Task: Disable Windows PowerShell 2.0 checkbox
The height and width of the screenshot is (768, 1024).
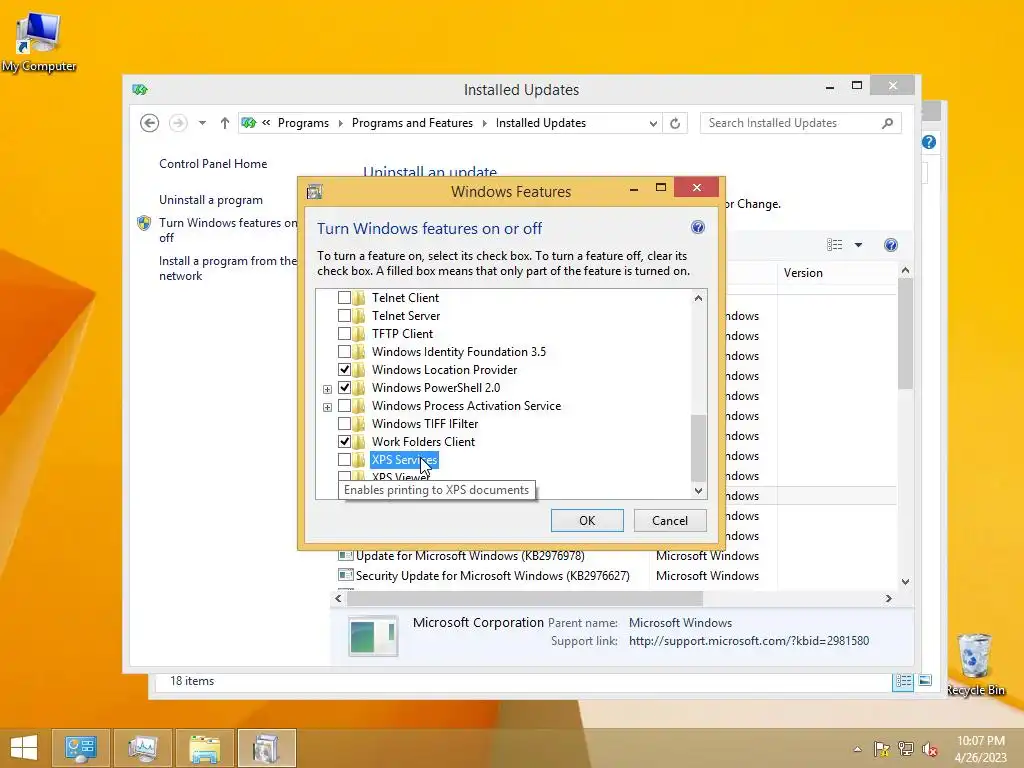Action: [x=344, y=388]
